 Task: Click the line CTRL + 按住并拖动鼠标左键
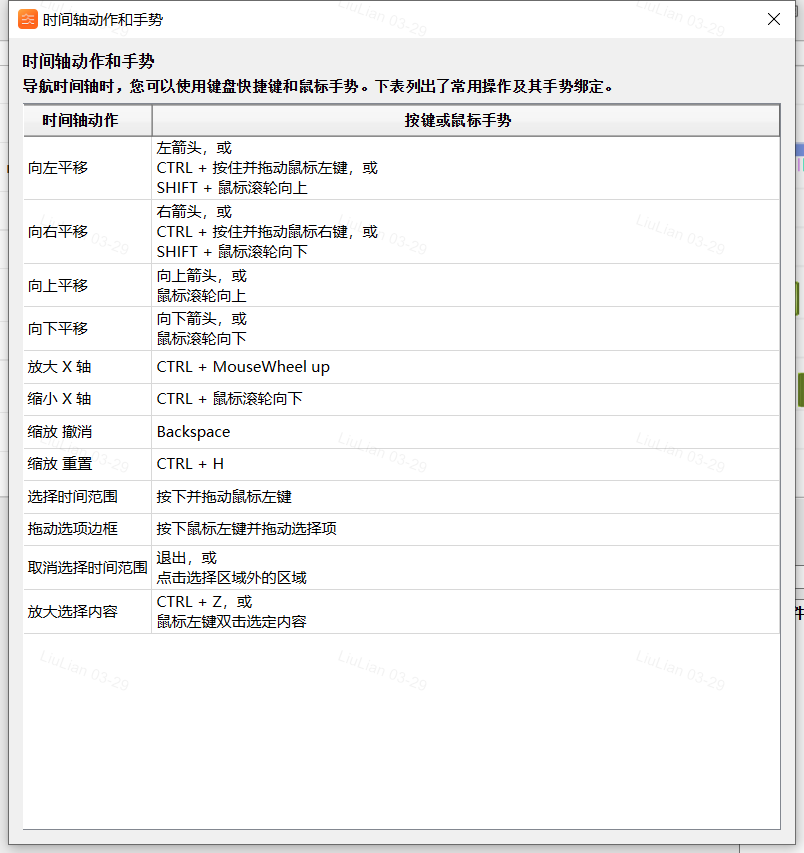point(267,168)
